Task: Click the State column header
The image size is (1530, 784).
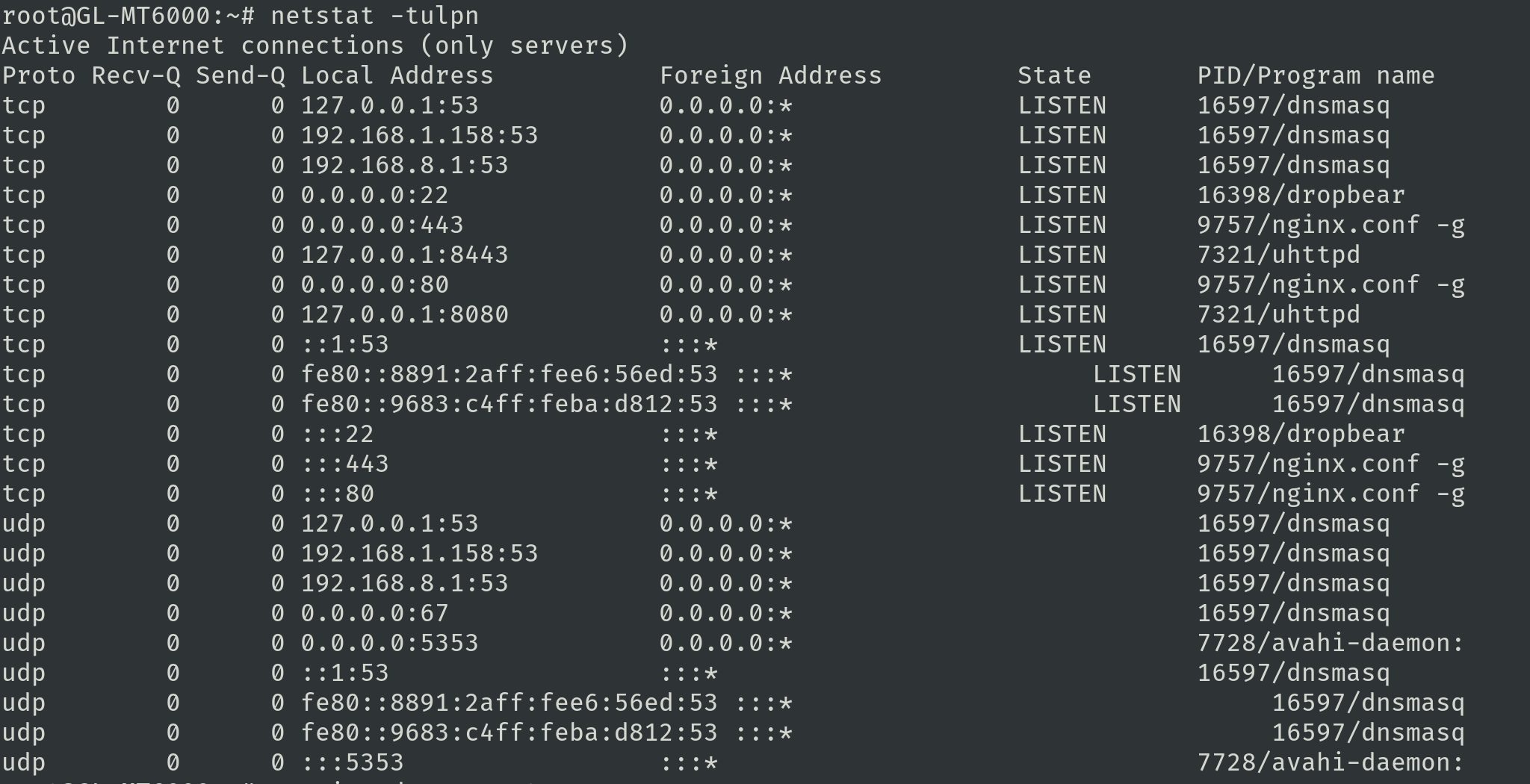Action: 1054,75
